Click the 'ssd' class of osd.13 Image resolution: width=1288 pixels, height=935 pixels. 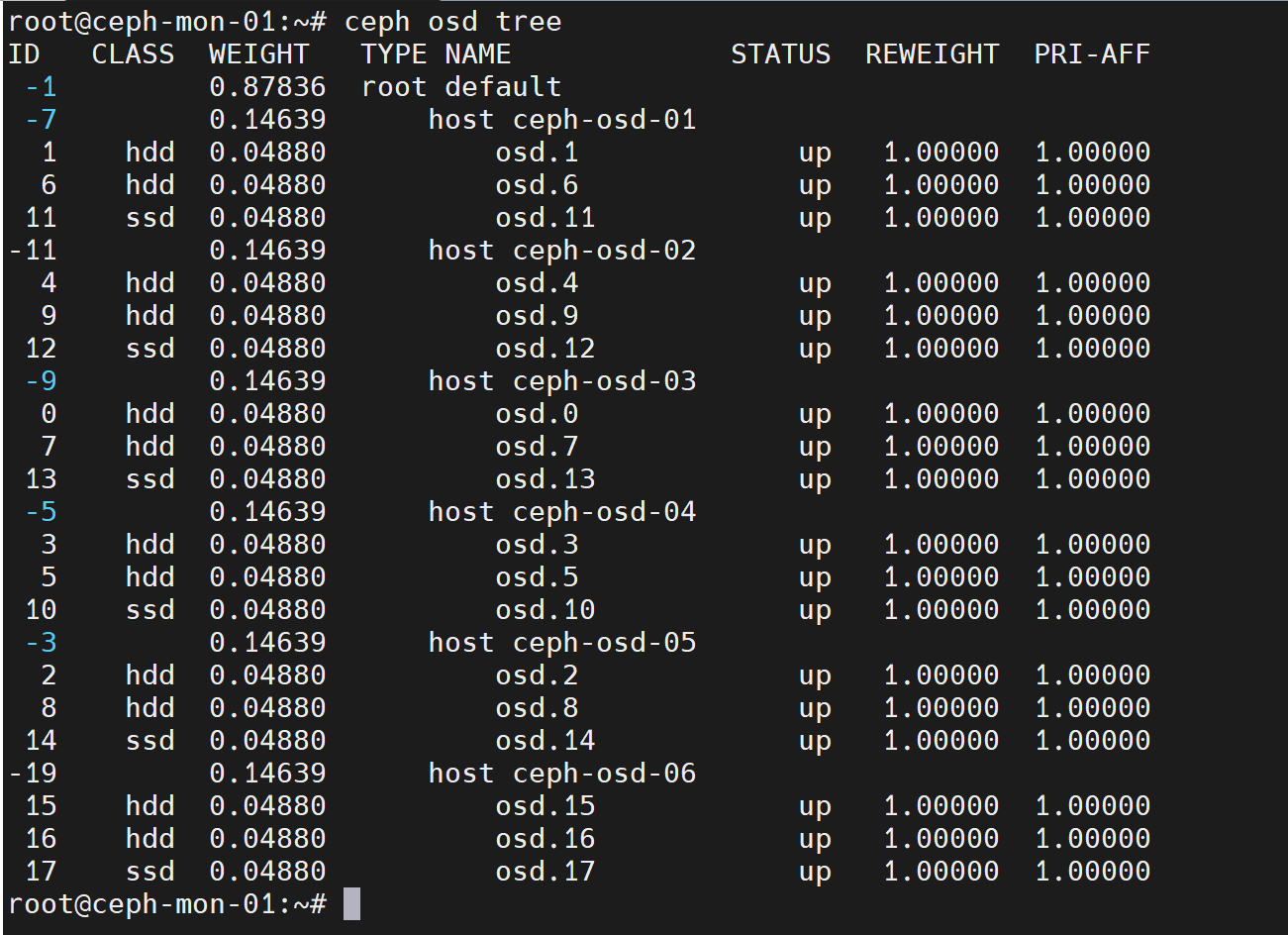click(149, 478)
